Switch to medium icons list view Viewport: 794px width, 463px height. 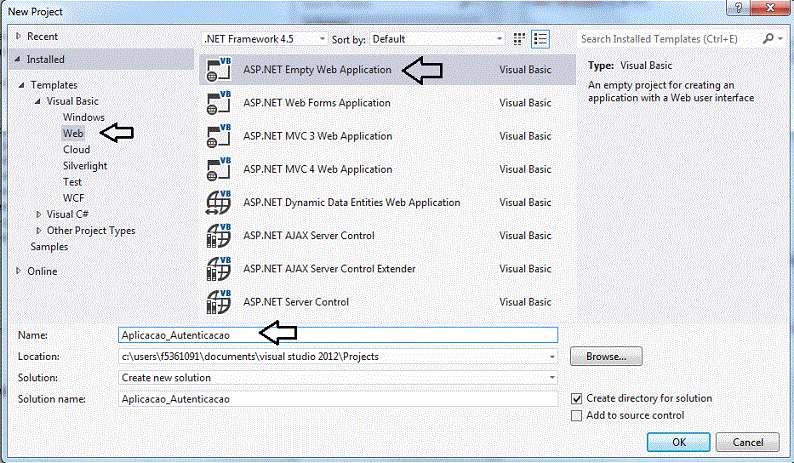[540, 39]
